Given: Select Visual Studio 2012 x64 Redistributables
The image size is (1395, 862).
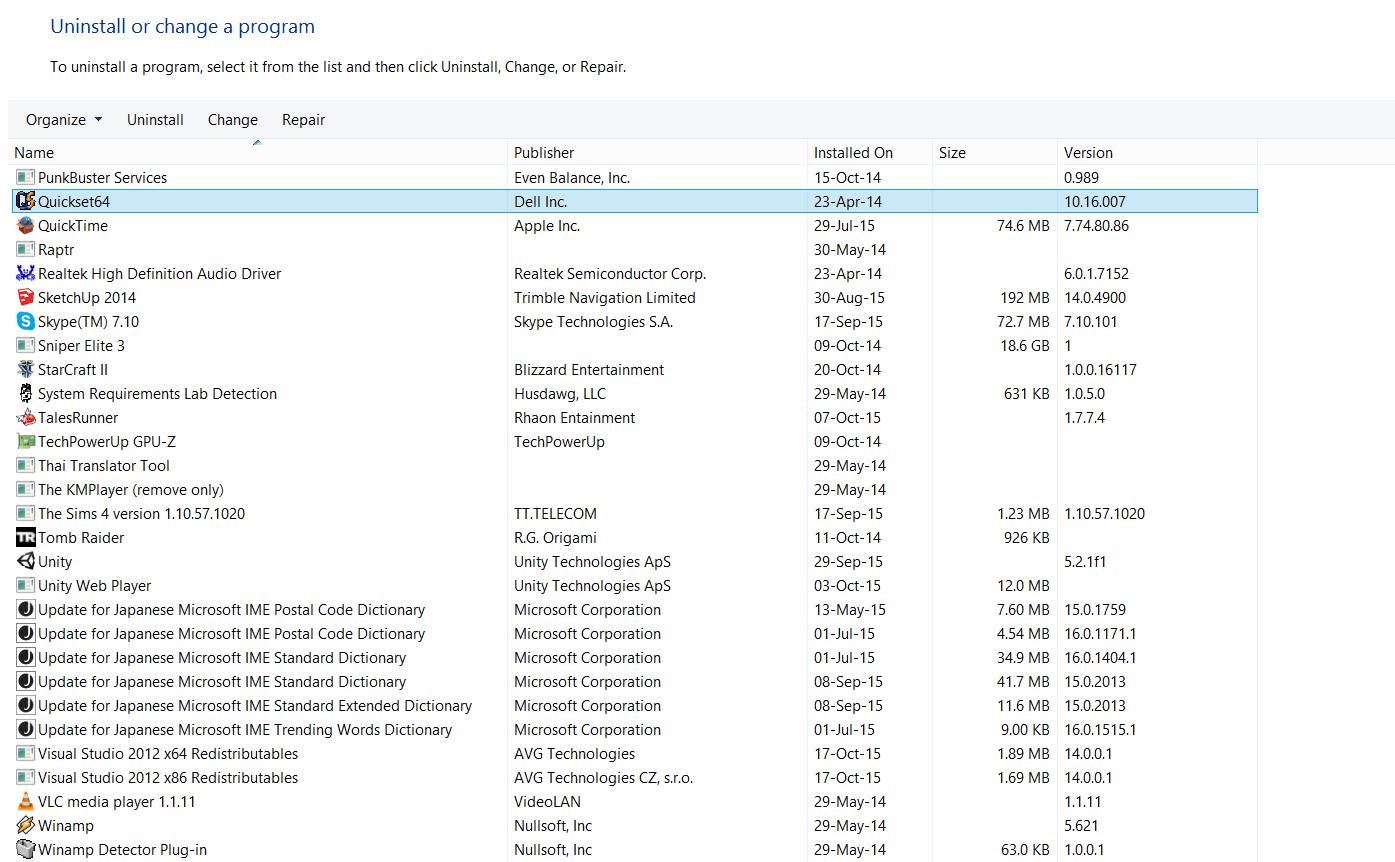Looking at the screenshot, I should point(168,753).
